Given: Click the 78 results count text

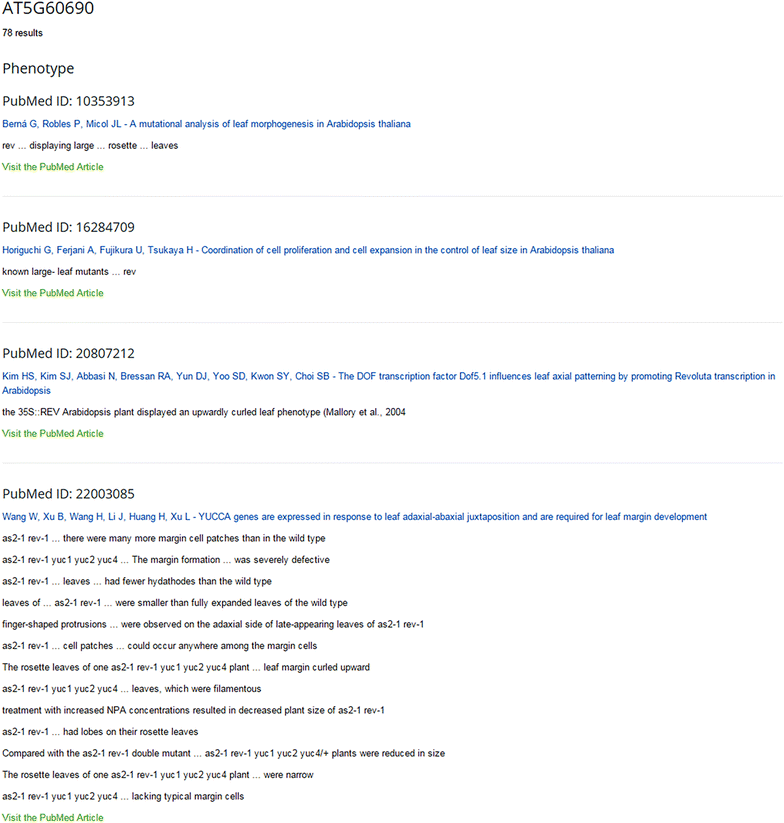Looking at the screenshot, I should 23,33.
